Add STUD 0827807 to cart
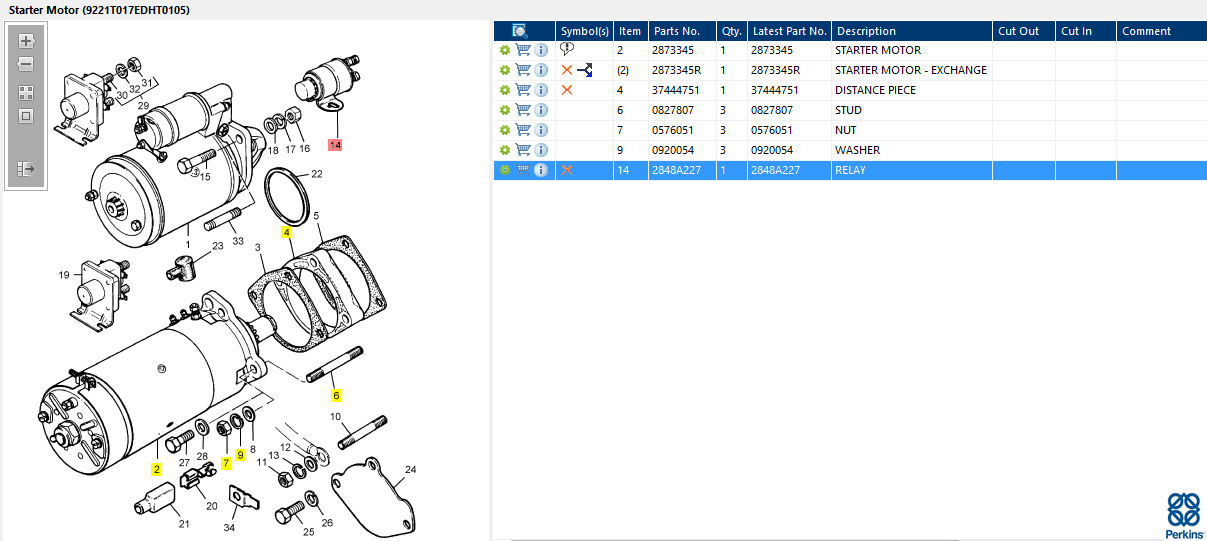This screenshot has width=1207, height=541. pyautogui.click(x=523, y=110)
